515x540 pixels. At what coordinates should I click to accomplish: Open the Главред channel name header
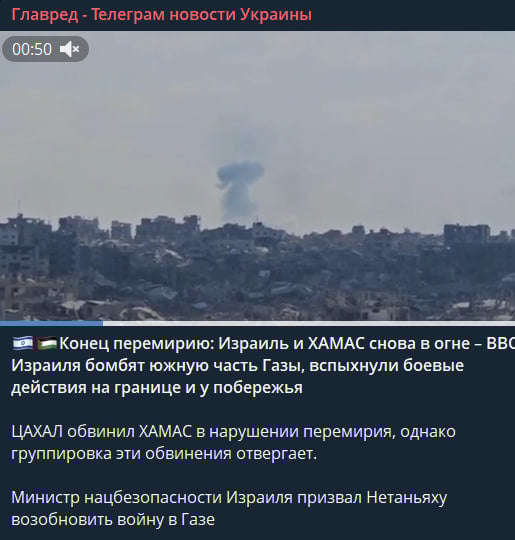[162, 15]
